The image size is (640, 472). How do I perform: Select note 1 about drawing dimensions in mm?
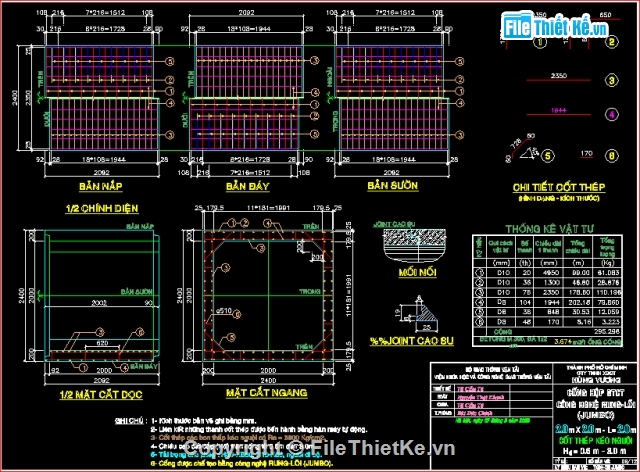(x=203, y=421)
